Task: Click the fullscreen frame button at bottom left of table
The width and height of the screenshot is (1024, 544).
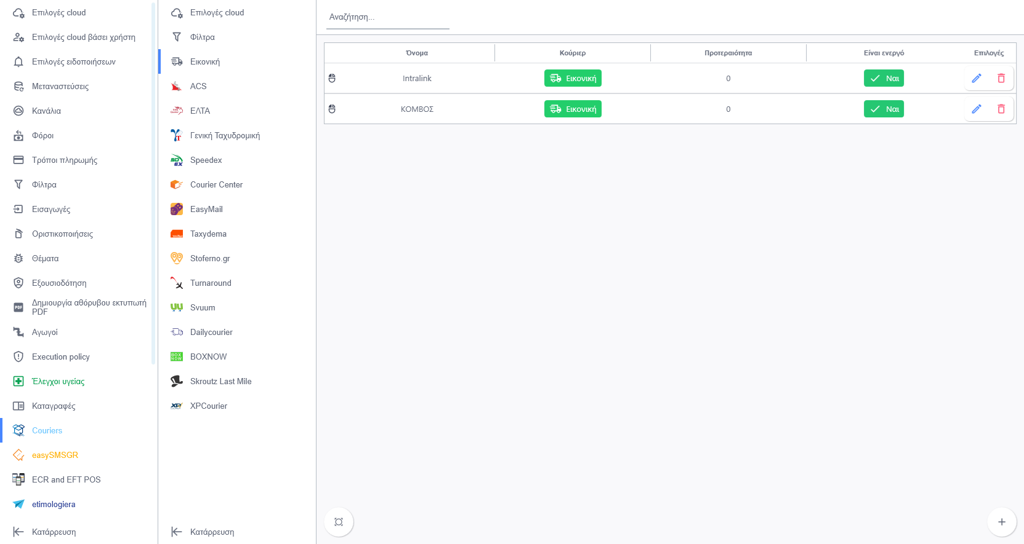Action: 338,522
